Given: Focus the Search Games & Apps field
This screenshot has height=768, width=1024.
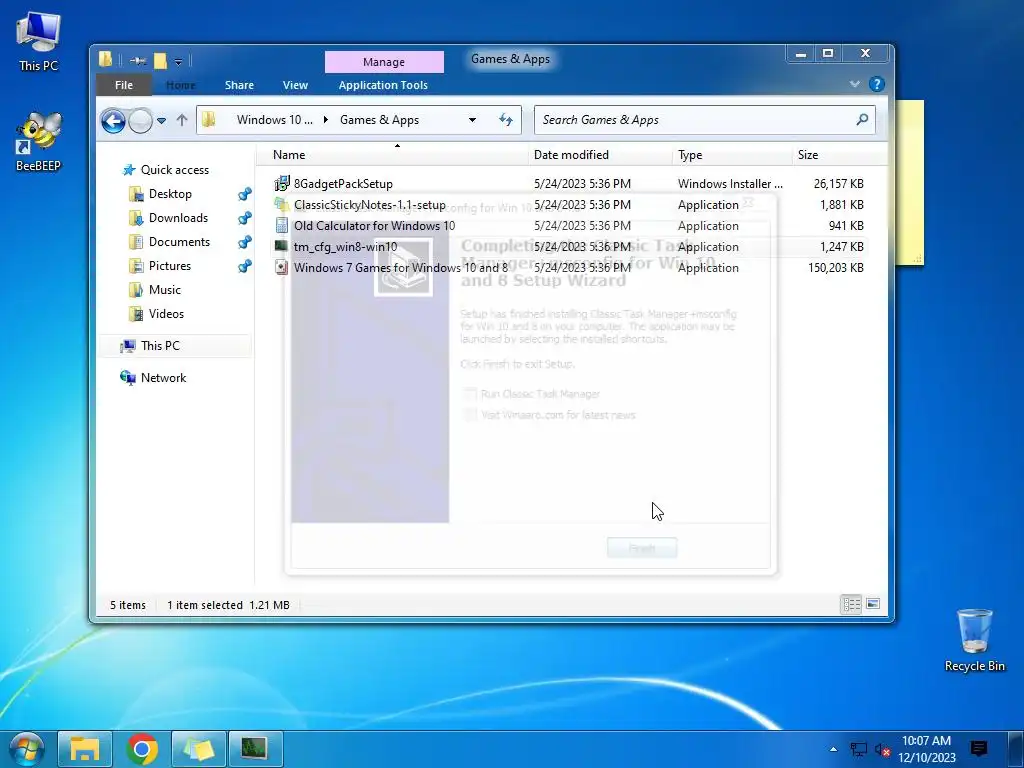Looking at the screenshot, I should pyautogui.click(x=705, y=120).
